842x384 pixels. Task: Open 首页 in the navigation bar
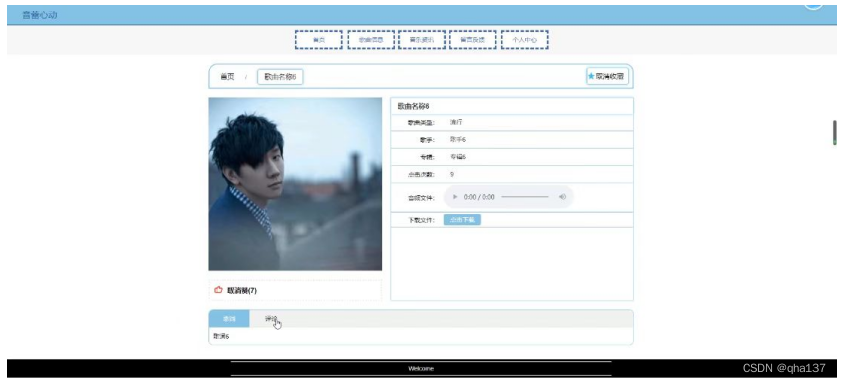tap(318, 40)
